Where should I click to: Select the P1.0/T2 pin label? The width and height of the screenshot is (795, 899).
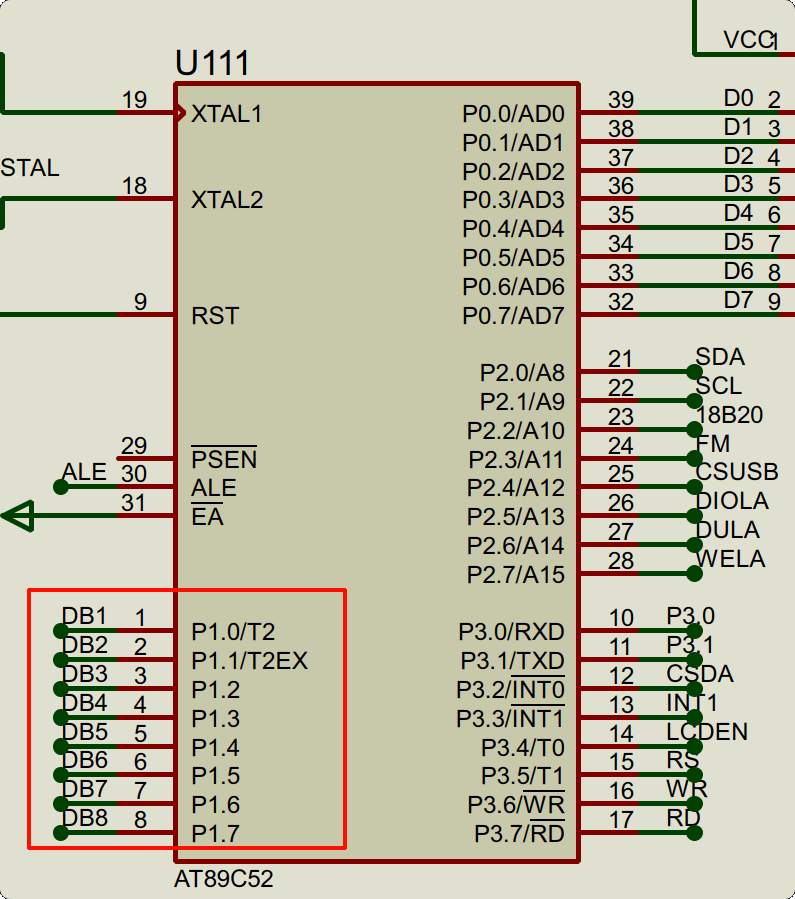233,632
